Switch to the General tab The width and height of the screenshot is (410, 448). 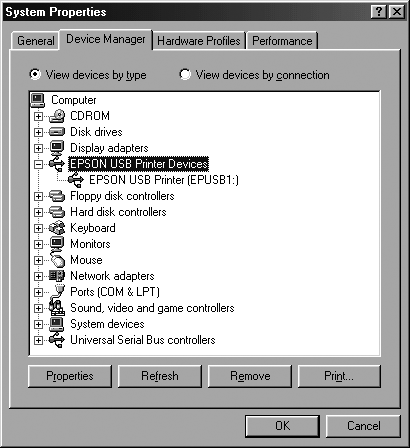tap(35, 41)
